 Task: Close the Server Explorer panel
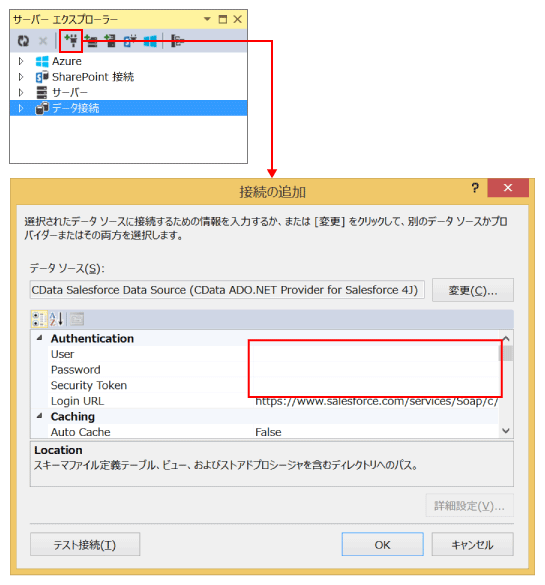238,19
